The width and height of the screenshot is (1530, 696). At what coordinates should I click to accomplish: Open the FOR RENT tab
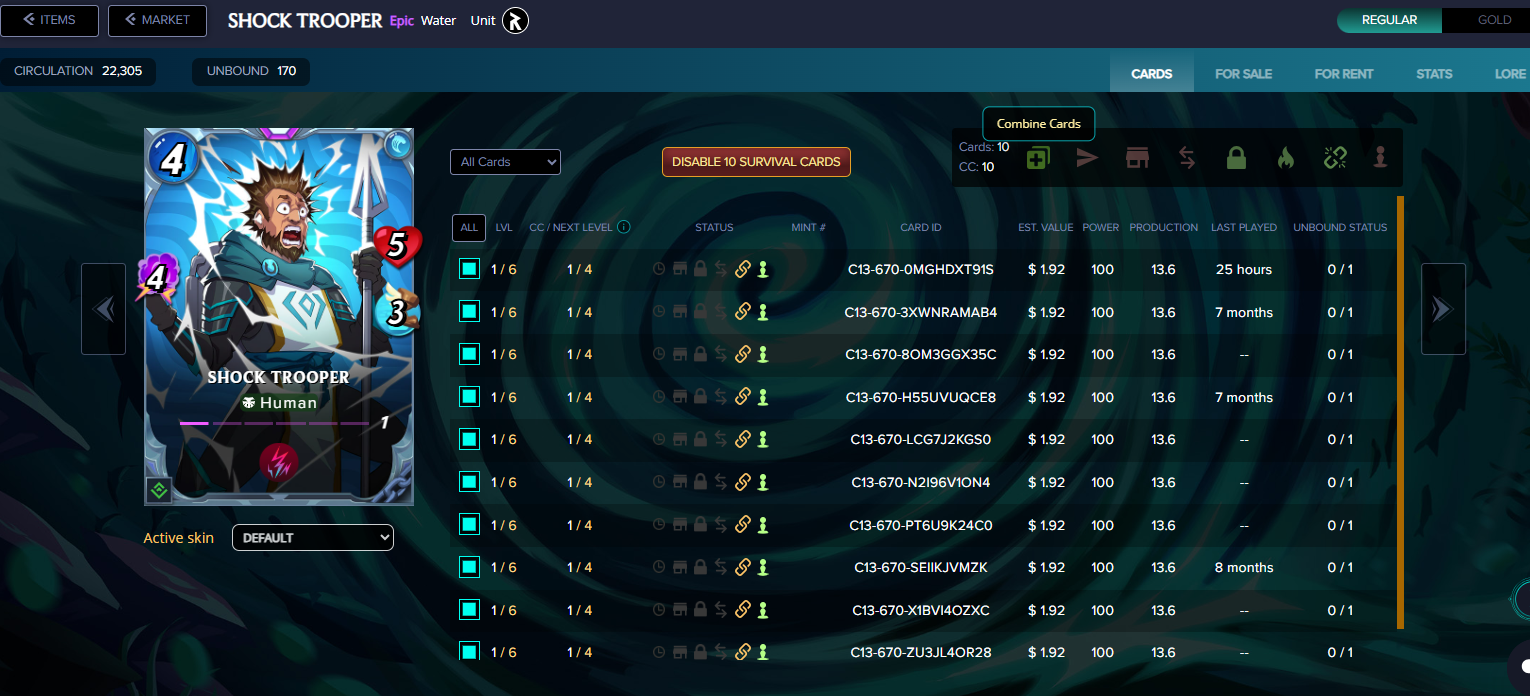tap(1344, 74)
